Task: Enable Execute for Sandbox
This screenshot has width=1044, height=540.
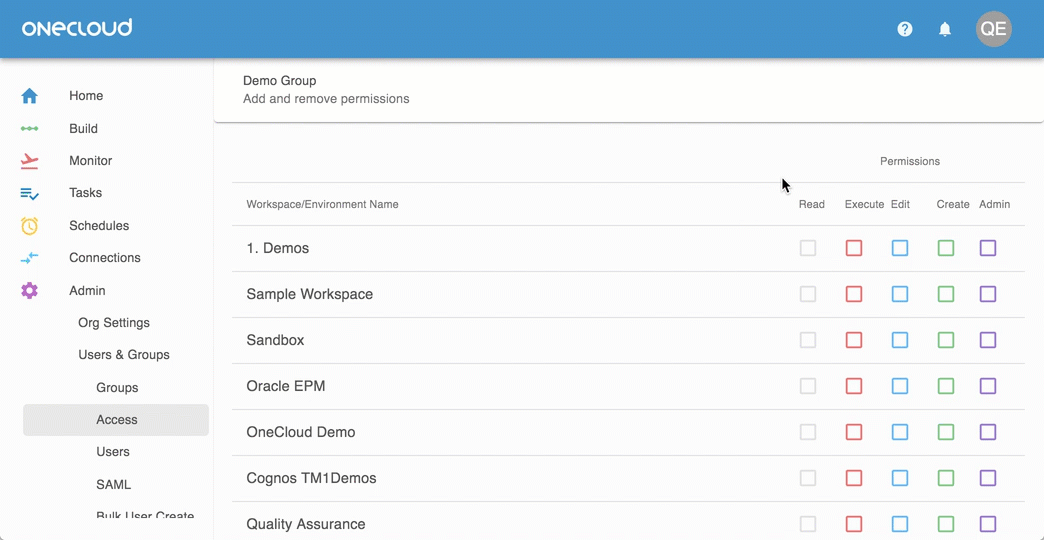Action: (854, 340)
